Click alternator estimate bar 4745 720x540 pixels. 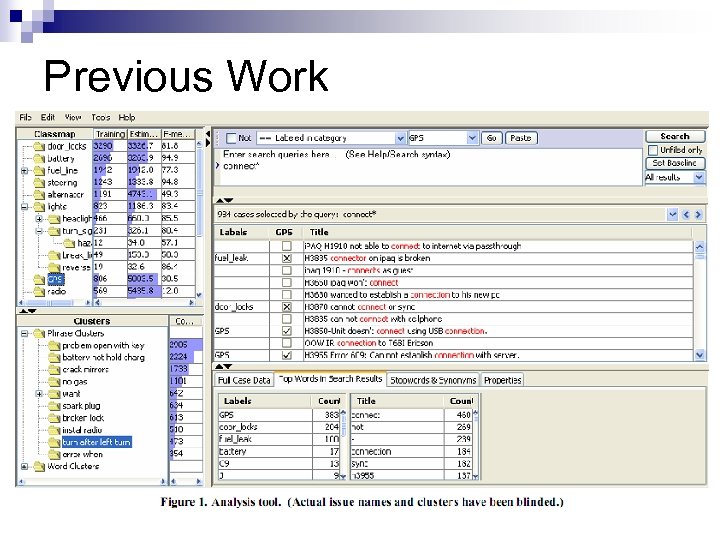142,195
